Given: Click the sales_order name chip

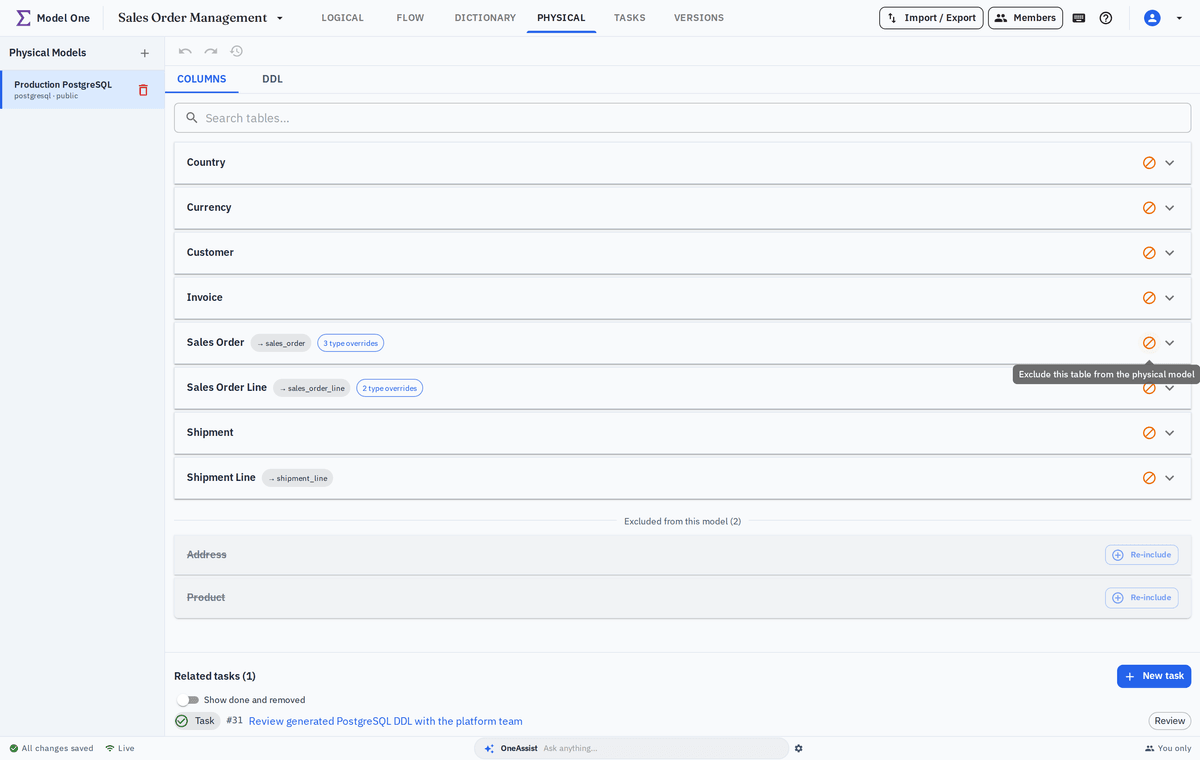Looking at the screenshot, I should click(281, 343).
